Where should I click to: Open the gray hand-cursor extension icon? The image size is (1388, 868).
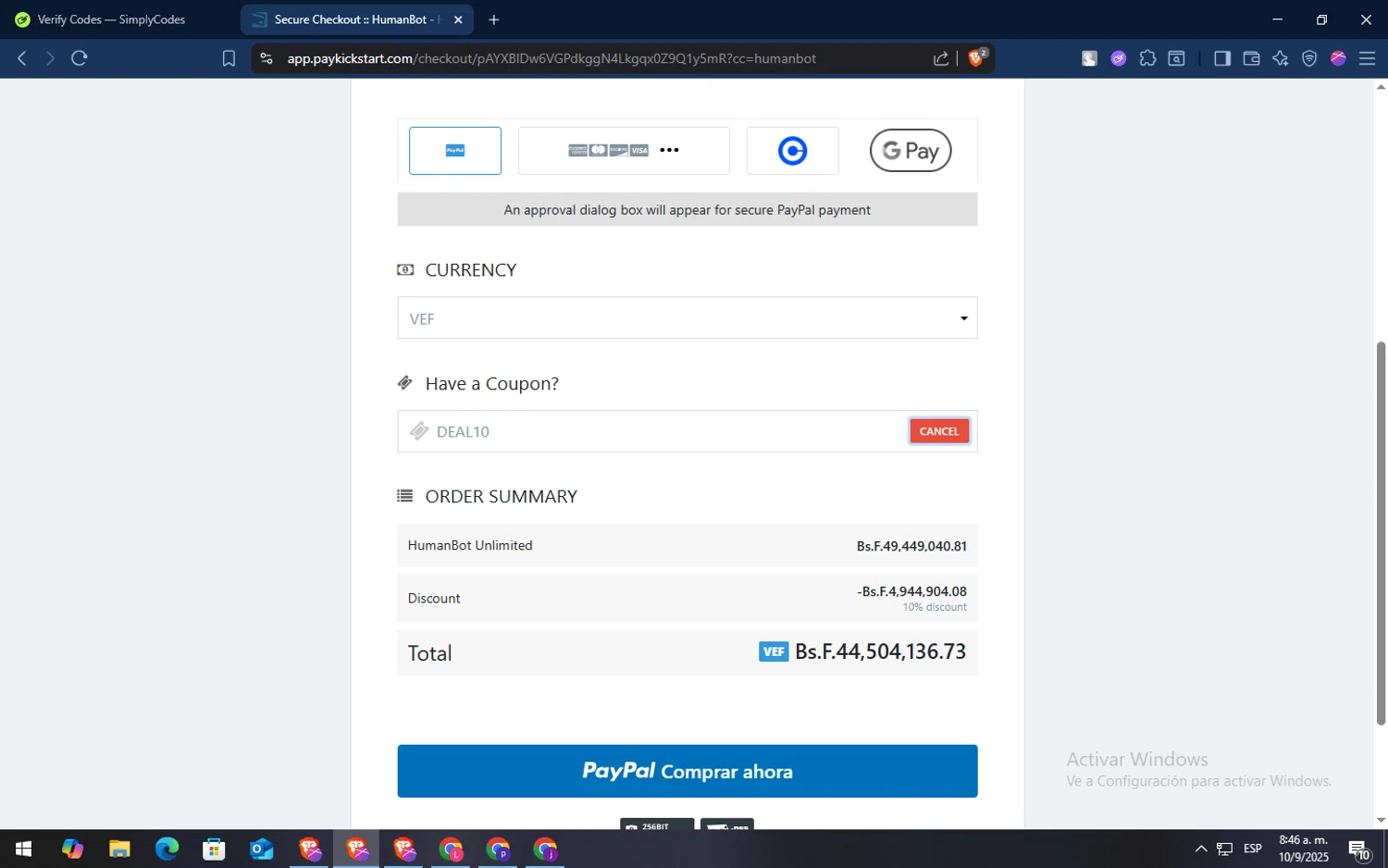(1089, 58)
